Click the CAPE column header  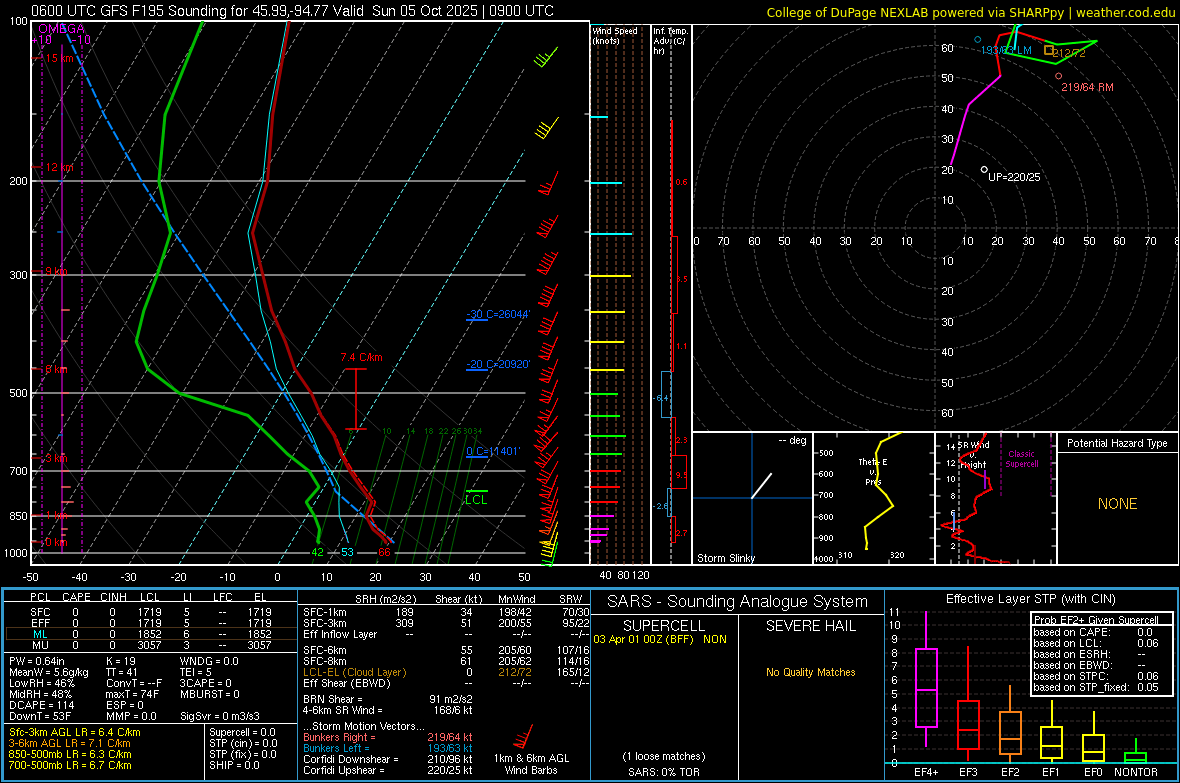point(76,597)
